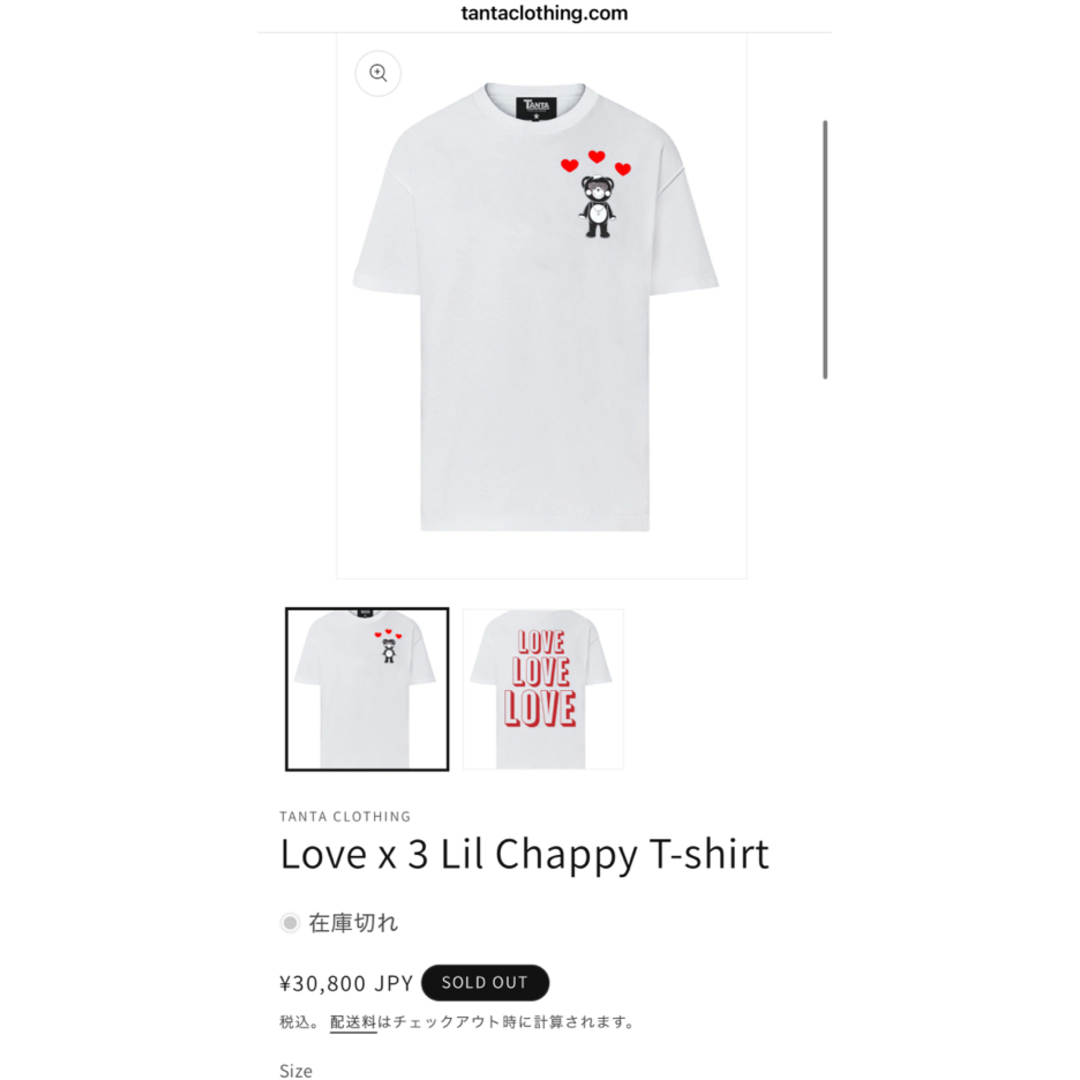Click the Size option label
Viewport: 1080px width, 1080px height.
[296, 1070]
